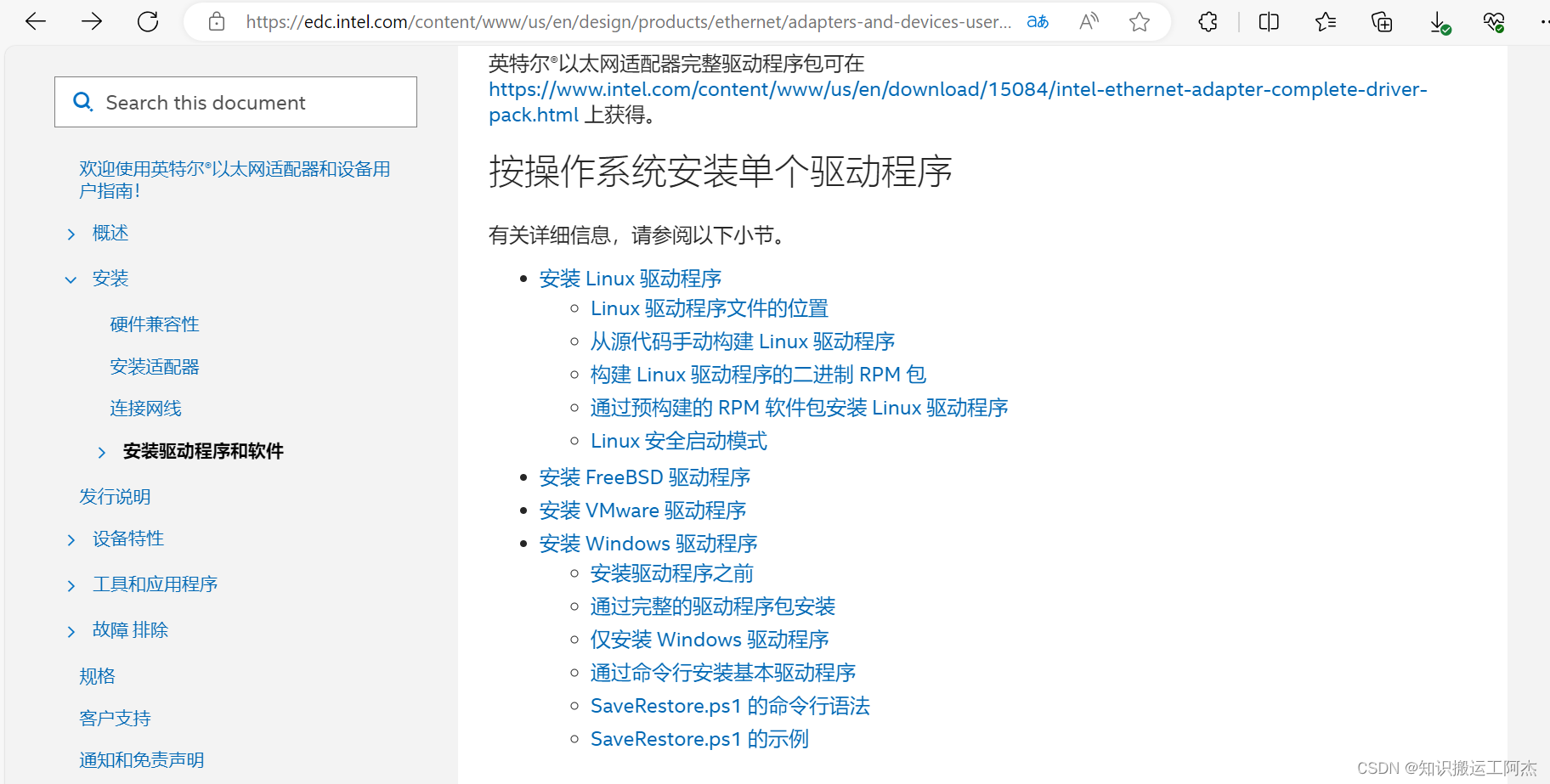Focus the Search this document field
Image resolution: width=1550 pixels, height=784 pixels.
pos(235,102)
